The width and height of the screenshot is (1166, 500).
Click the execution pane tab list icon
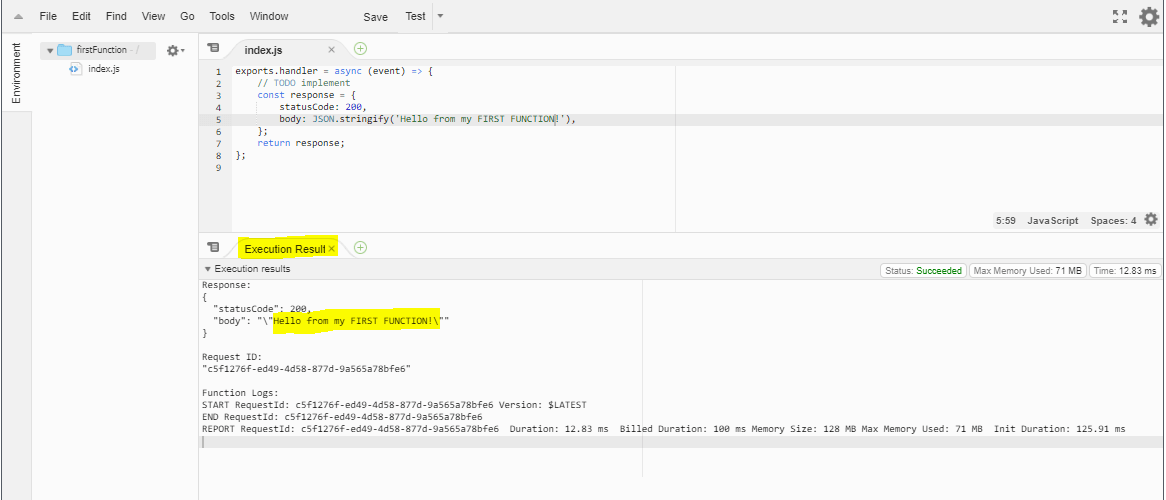tap(213, 247)
